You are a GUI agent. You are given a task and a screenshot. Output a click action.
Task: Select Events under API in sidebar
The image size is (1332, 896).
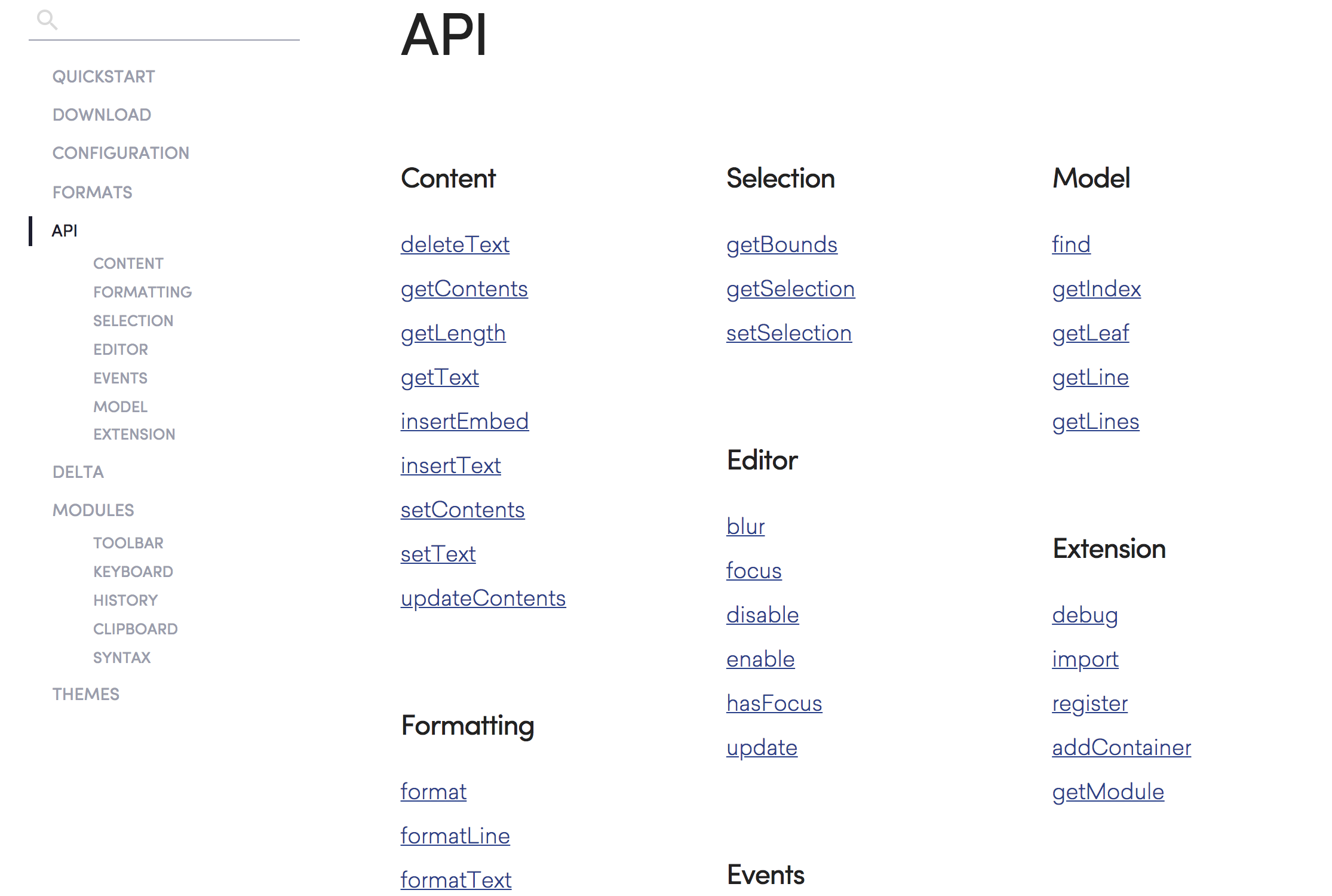[x=120, y=378]
